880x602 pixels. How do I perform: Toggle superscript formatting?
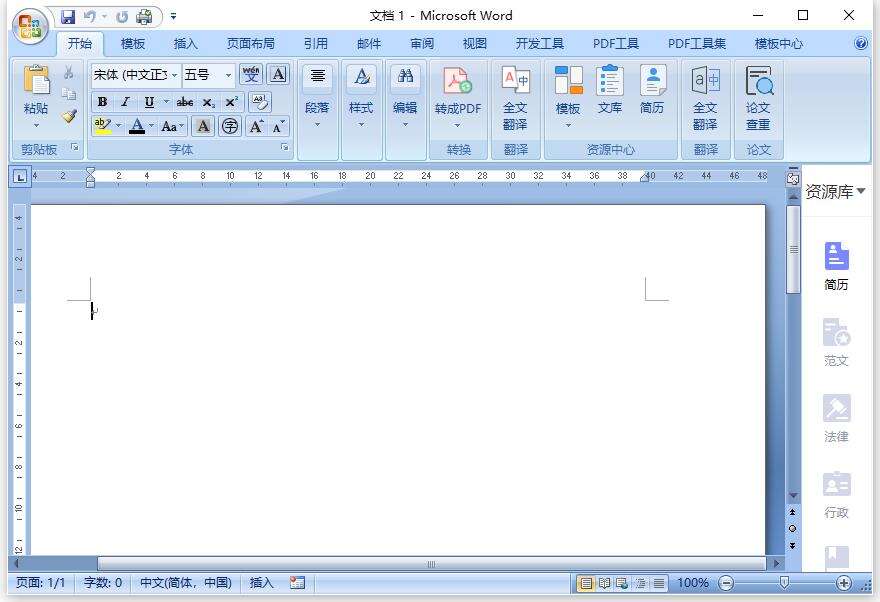coord(231,102)
